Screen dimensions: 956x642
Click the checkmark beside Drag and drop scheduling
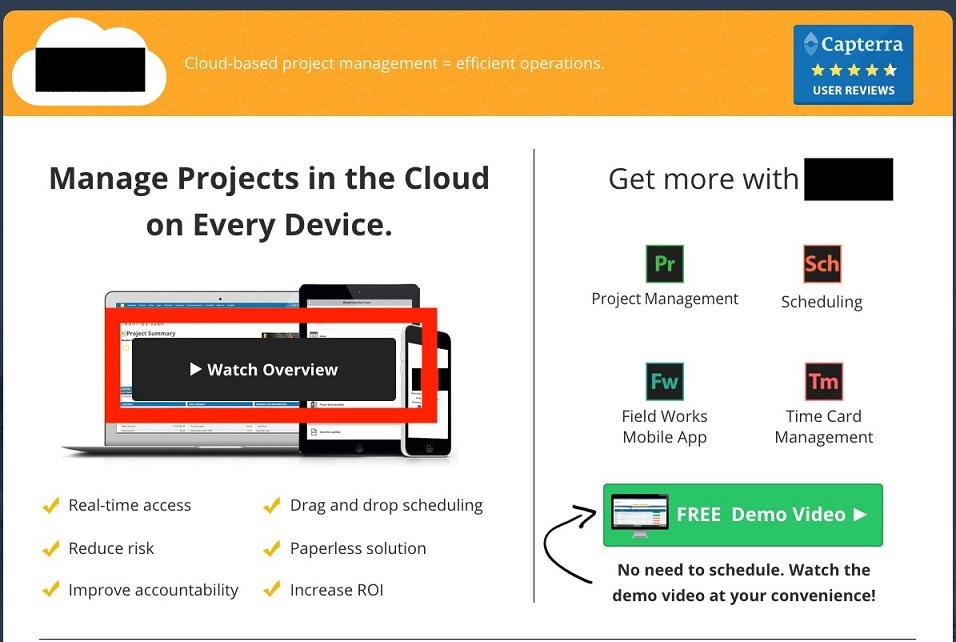pos(271,506)
